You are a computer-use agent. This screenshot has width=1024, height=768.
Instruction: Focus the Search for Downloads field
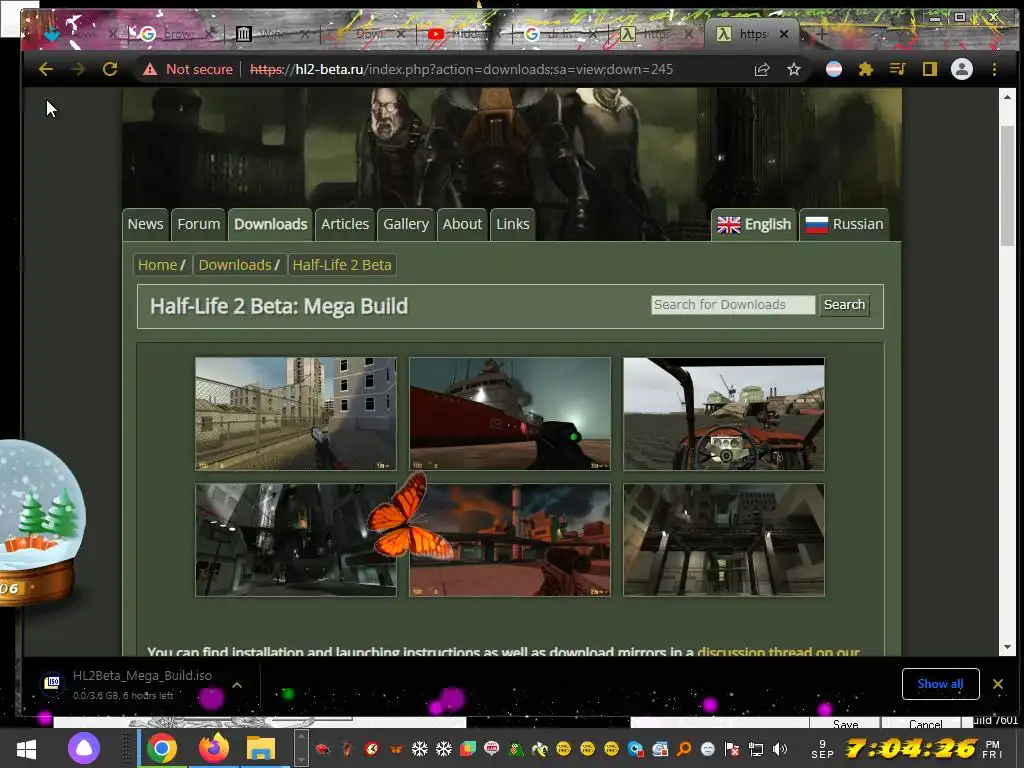click(x=733, y=304)
